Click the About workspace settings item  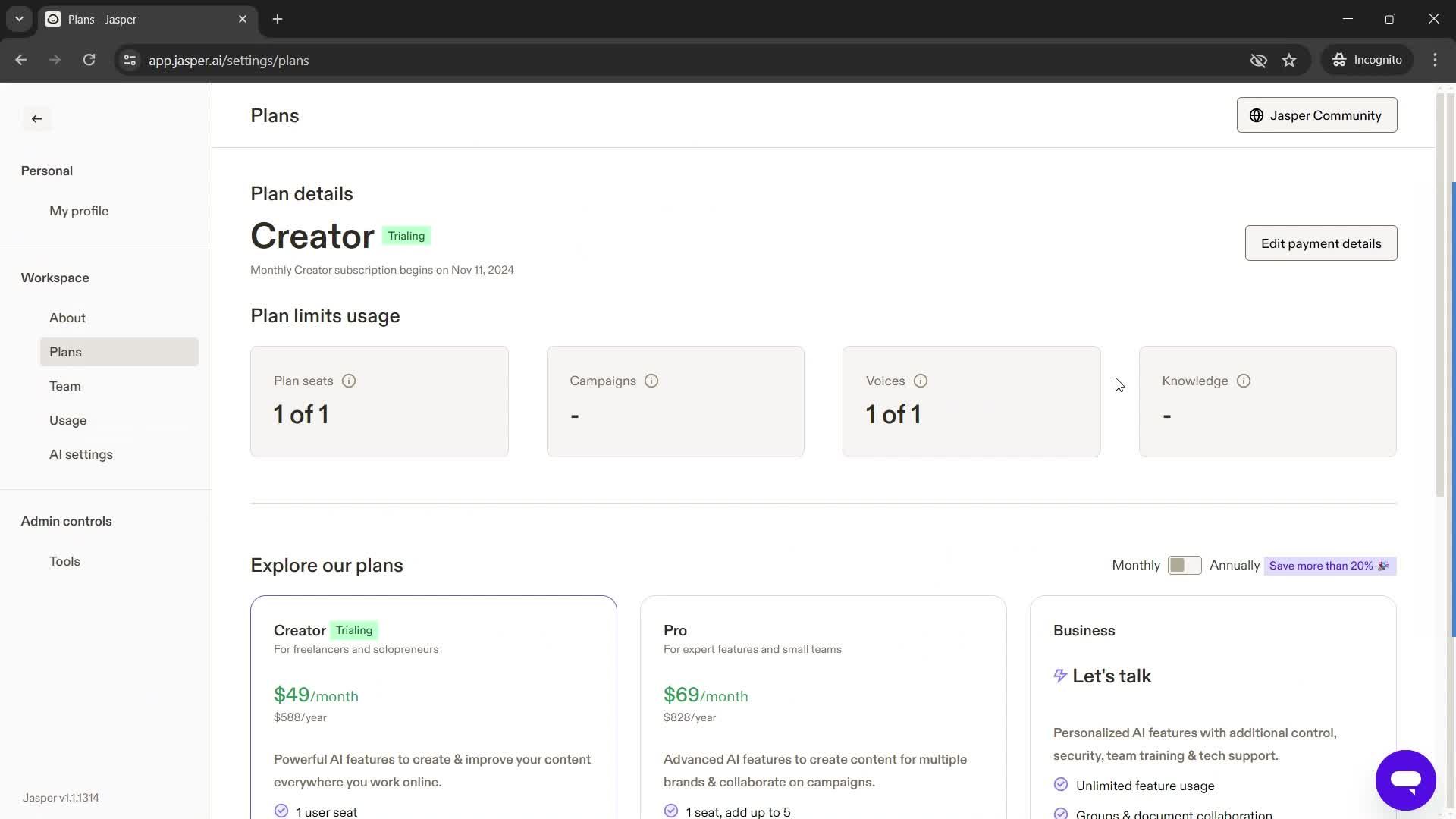click(x=67, y=318)
